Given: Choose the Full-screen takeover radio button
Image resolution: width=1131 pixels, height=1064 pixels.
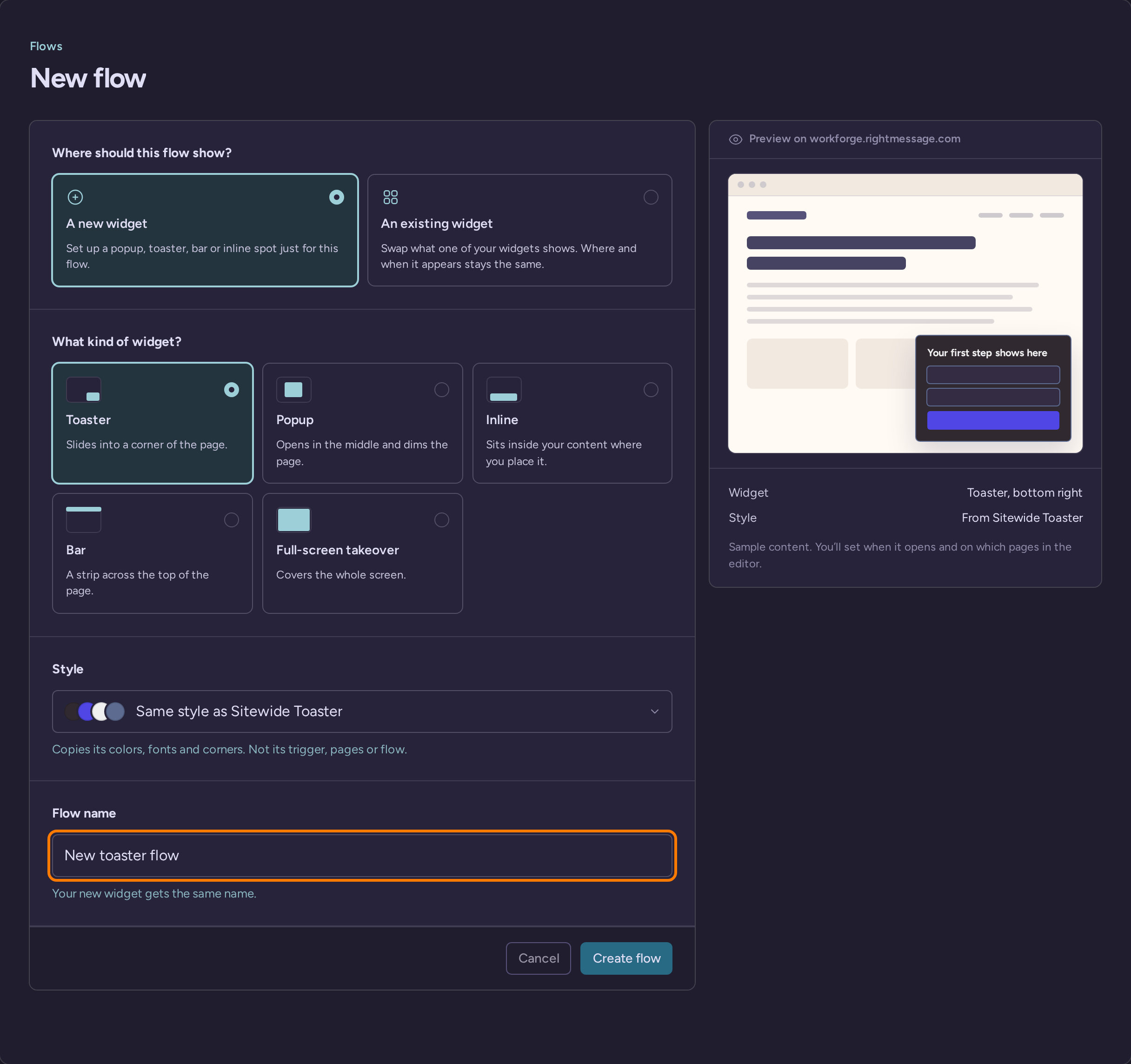Looking at the screenshot, I should 441,520.
